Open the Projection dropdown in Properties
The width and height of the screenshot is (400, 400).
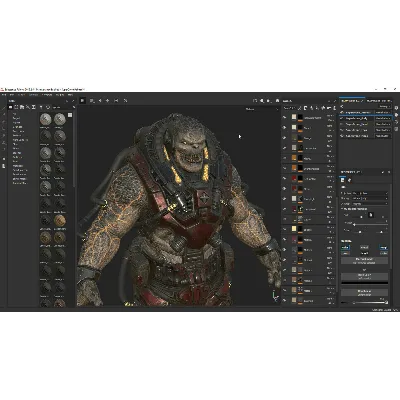pyautogui.click(x=370, y=193)
